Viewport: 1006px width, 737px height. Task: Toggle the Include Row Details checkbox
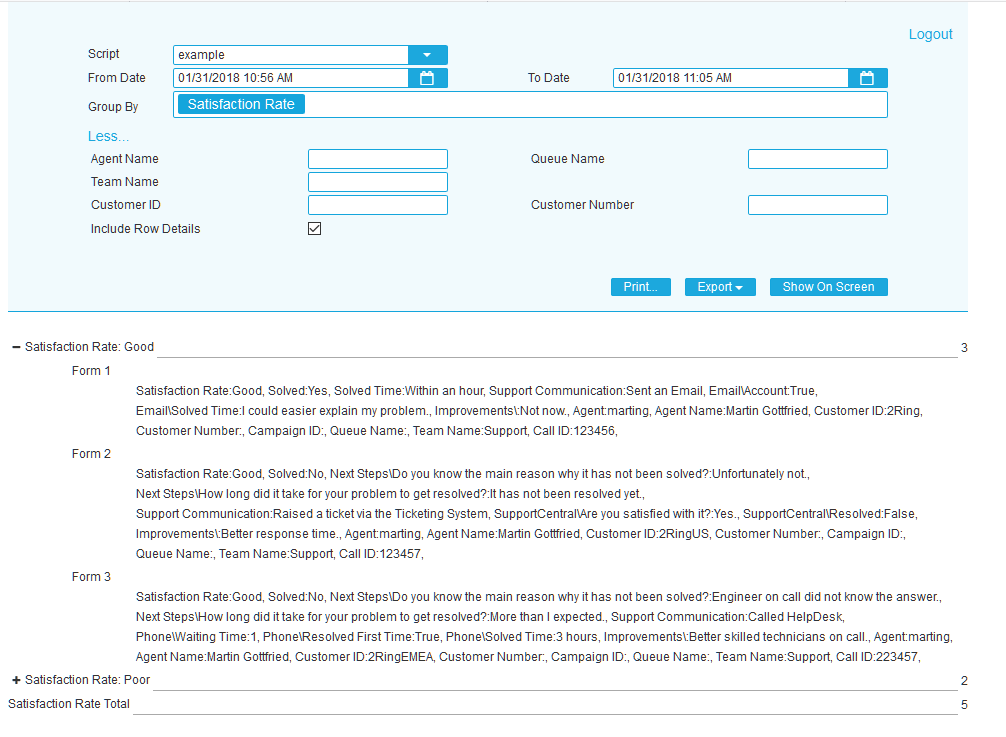click(314, 228)
